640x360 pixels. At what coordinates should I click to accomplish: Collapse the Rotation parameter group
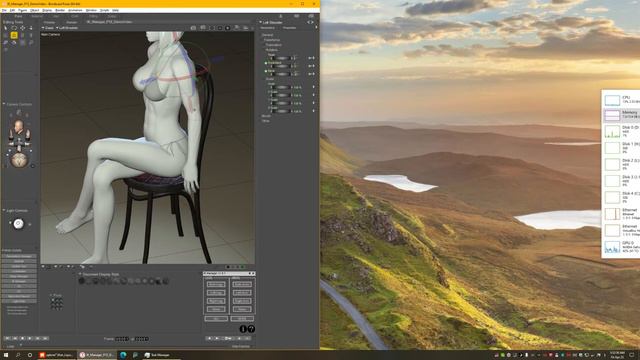pyautogui.click(x=272, y=50)
